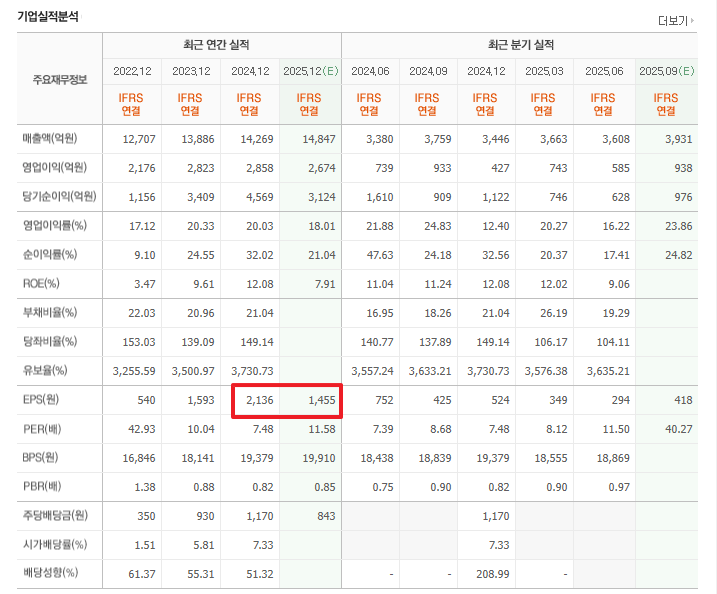
Task: Select the 최근 분기 실적 header
Action: click(x=520, y=46)
